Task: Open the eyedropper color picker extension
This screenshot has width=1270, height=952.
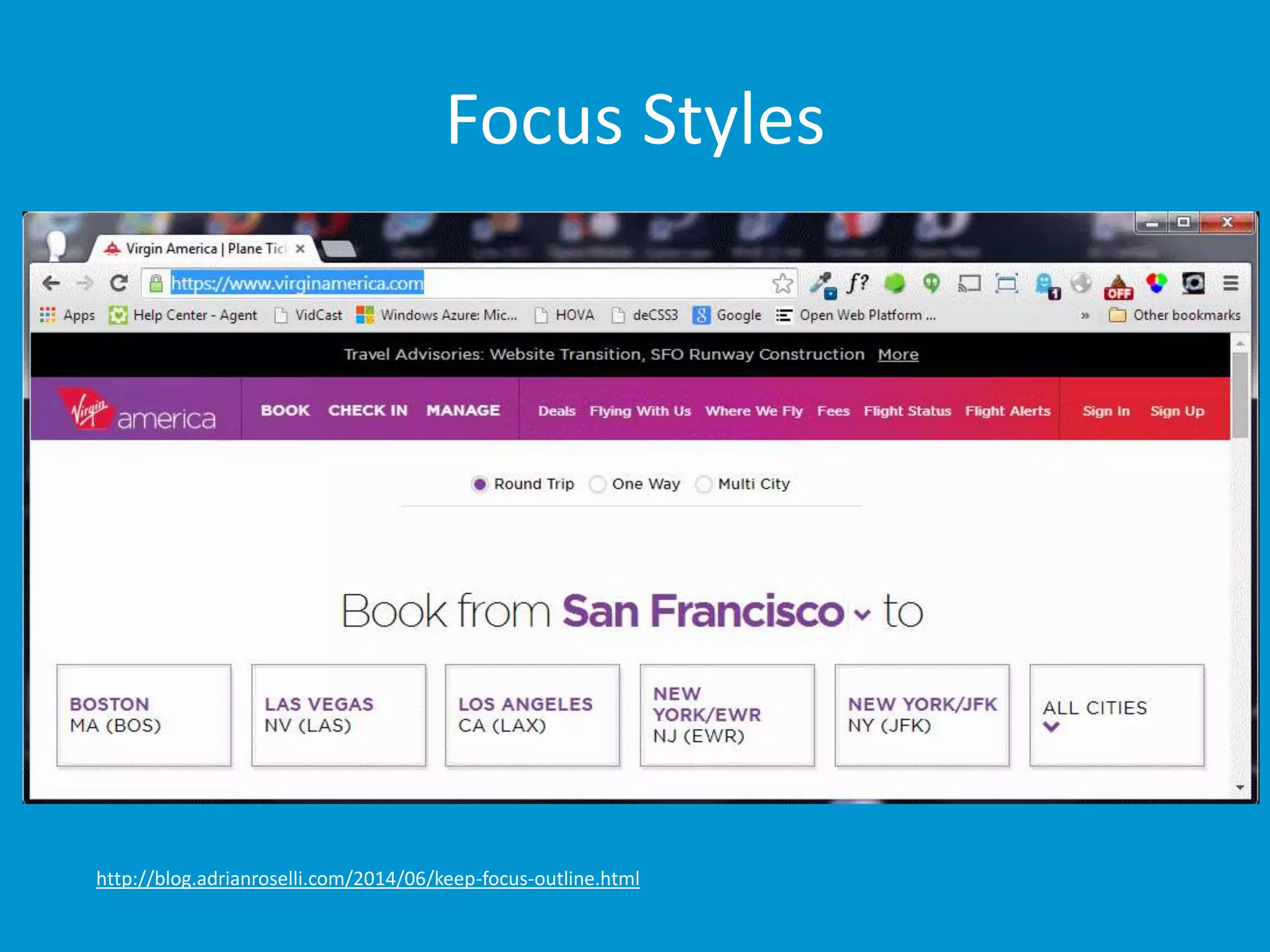Action: [x=823, y=284]
